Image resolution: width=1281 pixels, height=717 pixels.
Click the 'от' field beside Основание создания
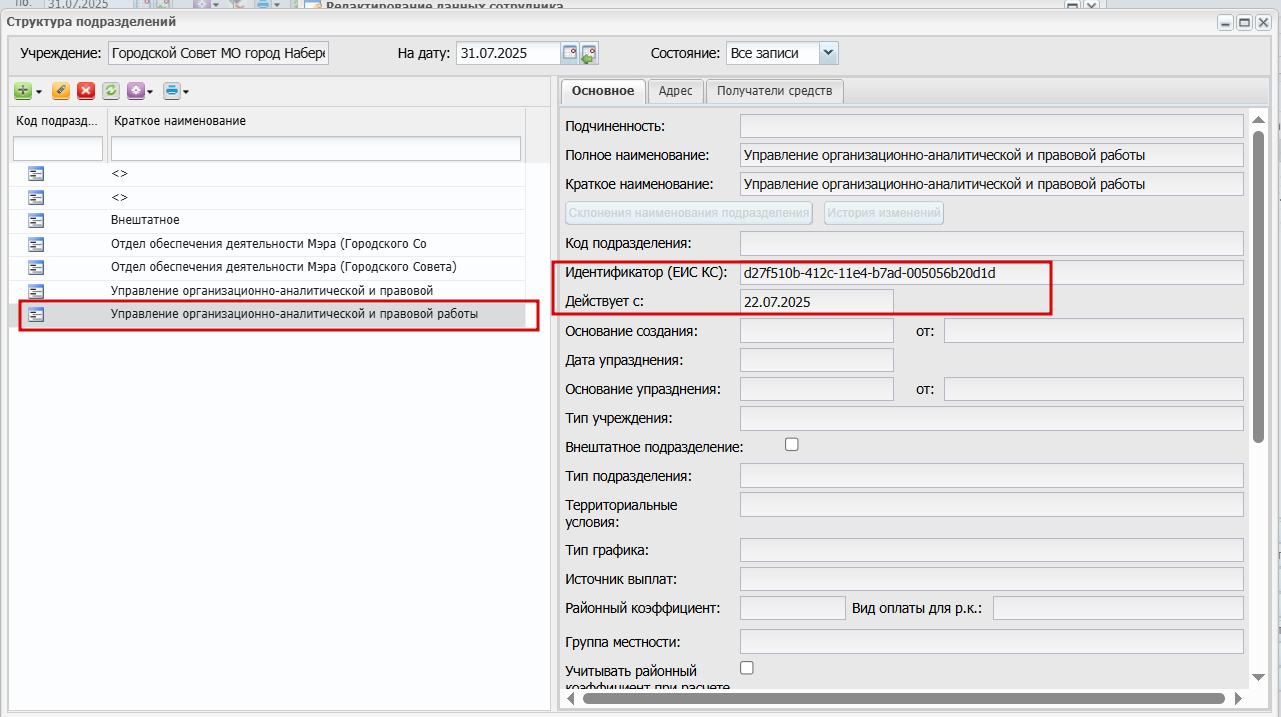(1094, 331)
